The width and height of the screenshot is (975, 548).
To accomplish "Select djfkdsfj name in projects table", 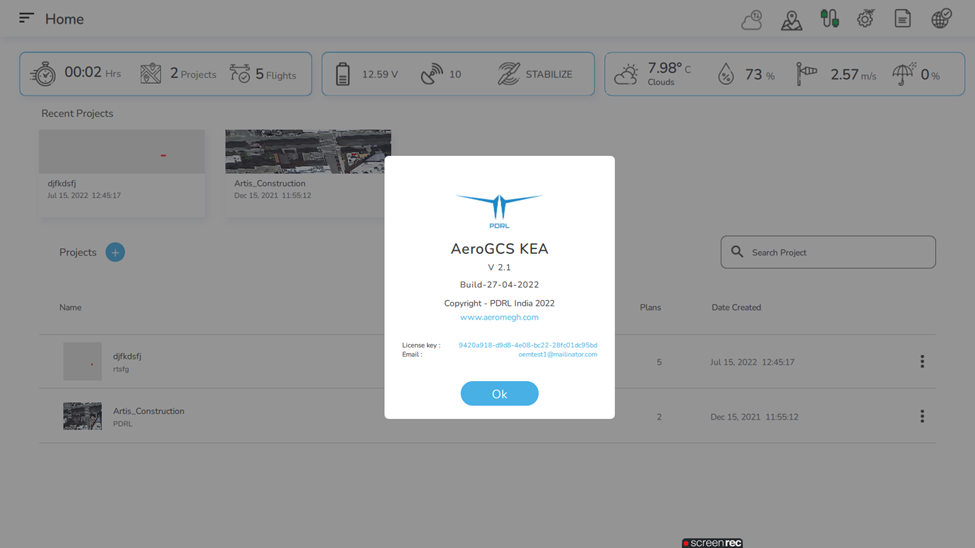I will click(127, 356).
